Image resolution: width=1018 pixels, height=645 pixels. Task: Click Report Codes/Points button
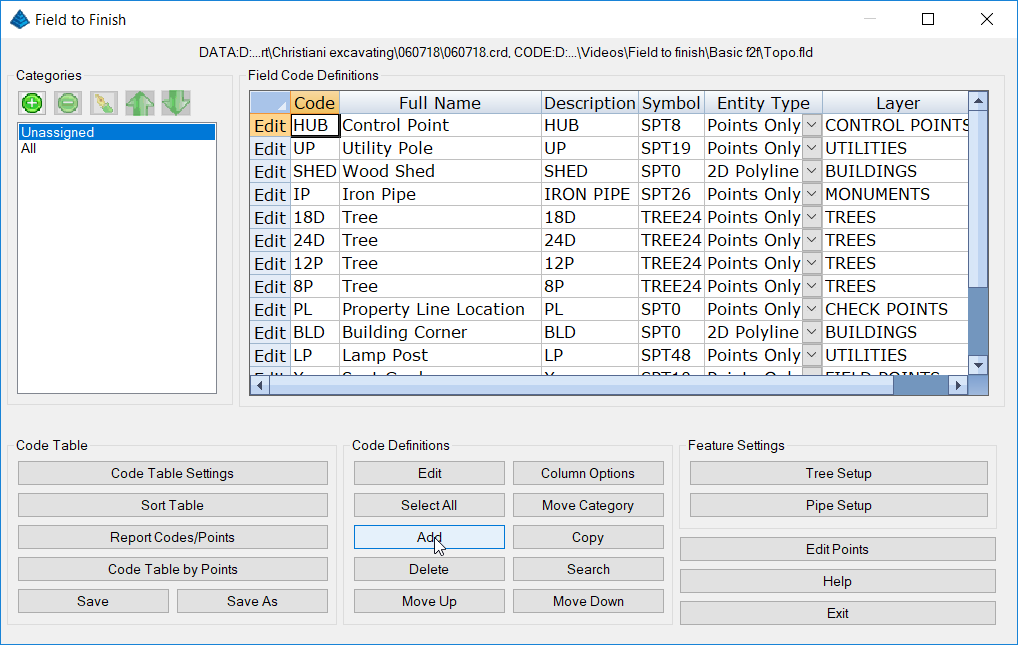pos(173,537)
